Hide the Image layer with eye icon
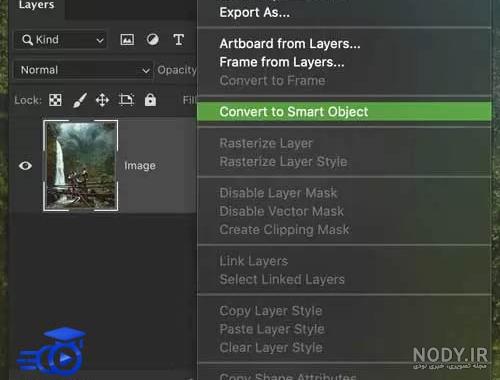 point(25,166)
